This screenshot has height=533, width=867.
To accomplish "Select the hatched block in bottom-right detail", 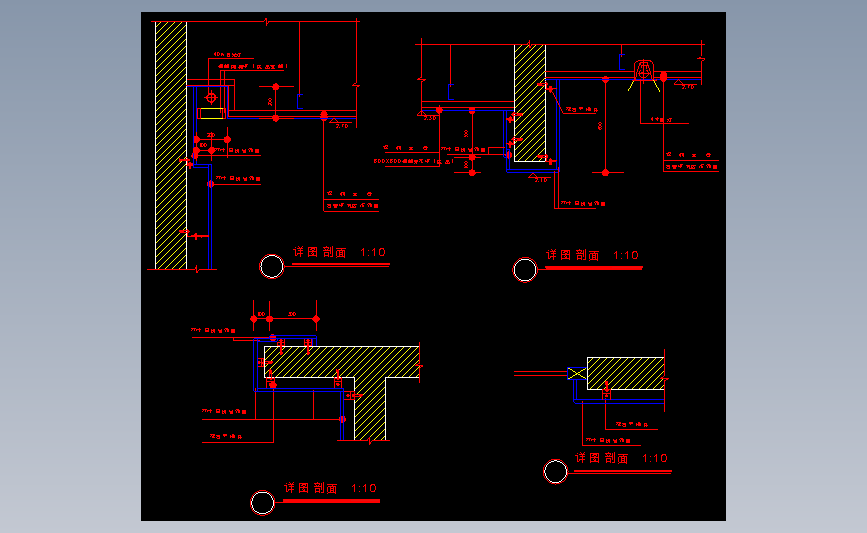I will [625, 373].
